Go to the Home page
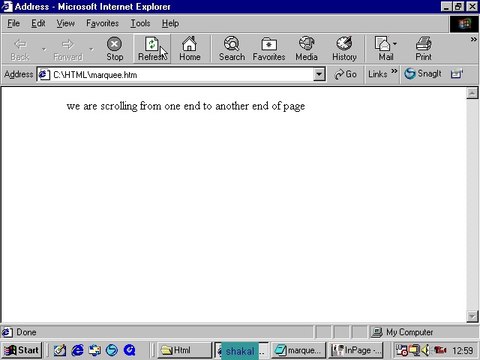The width and height of the screenshot is (480, 360). point(190,49)
